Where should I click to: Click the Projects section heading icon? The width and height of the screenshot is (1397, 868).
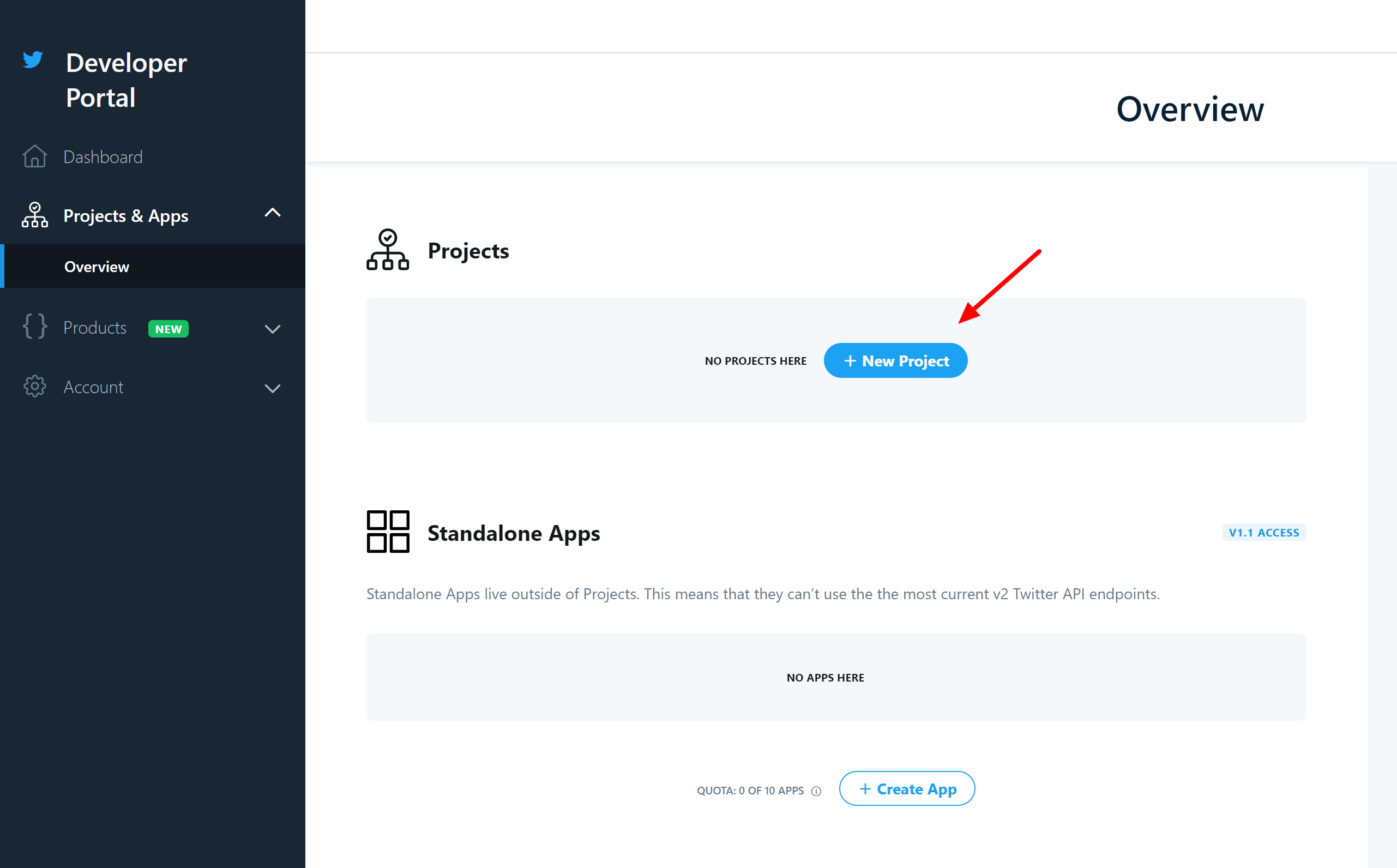[387, 250]
